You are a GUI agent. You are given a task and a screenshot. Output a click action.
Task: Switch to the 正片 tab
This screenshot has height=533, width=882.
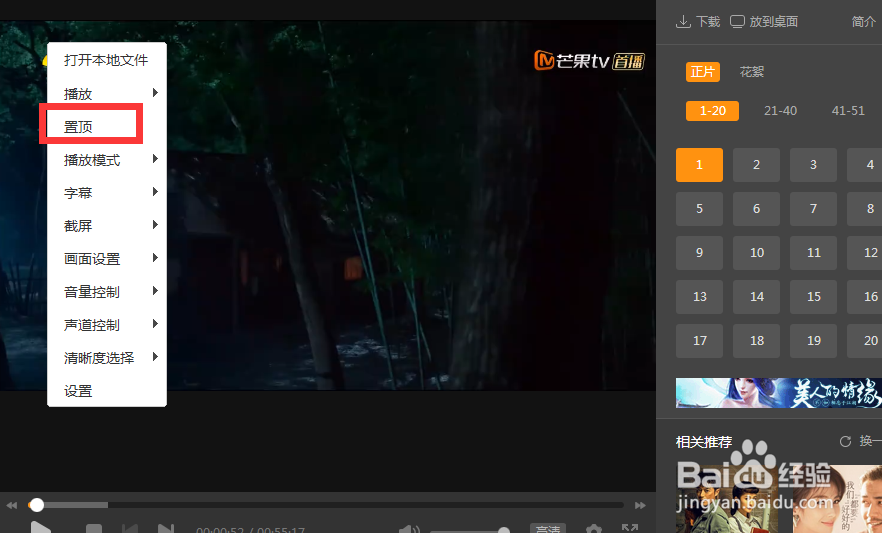point(703,72)
